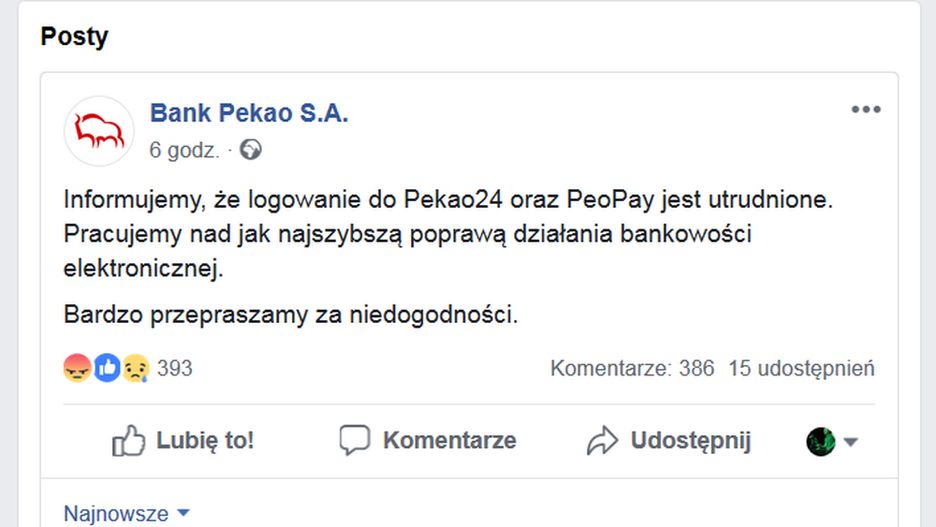Viewport: 936px width, 527px height.
Task: Click the globe public audience icon
Action: coord(250,150)
